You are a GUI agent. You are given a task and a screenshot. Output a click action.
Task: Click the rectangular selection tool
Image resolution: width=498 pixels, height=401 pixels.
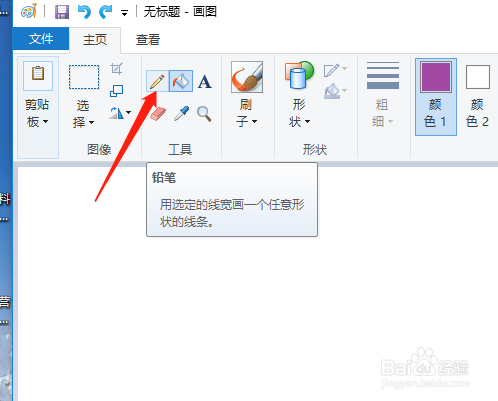coord(84,77)
